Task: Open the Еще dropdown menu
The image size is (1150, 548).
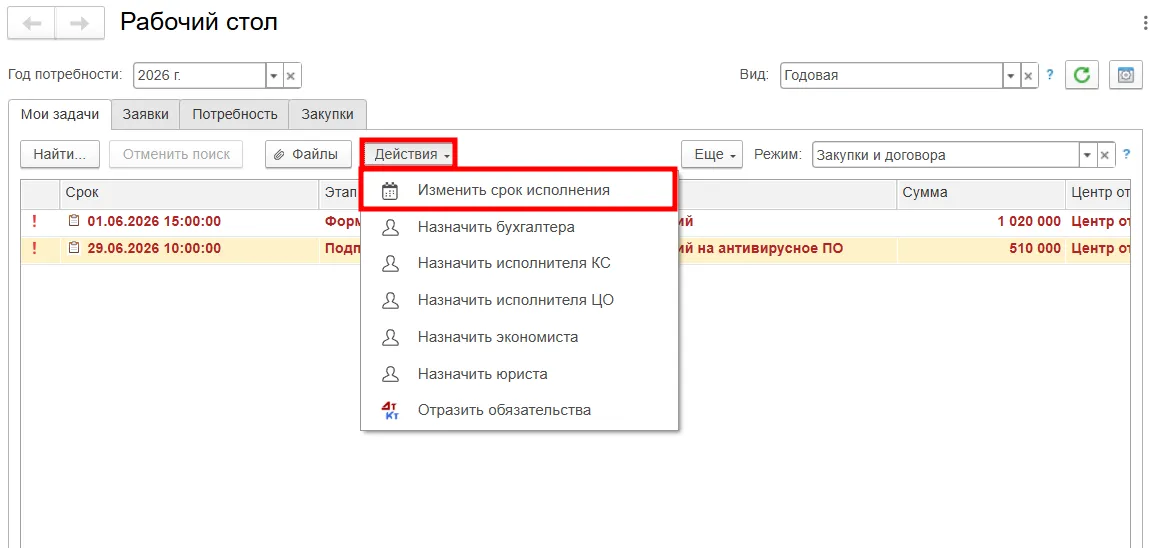Action: coord(712,155)
